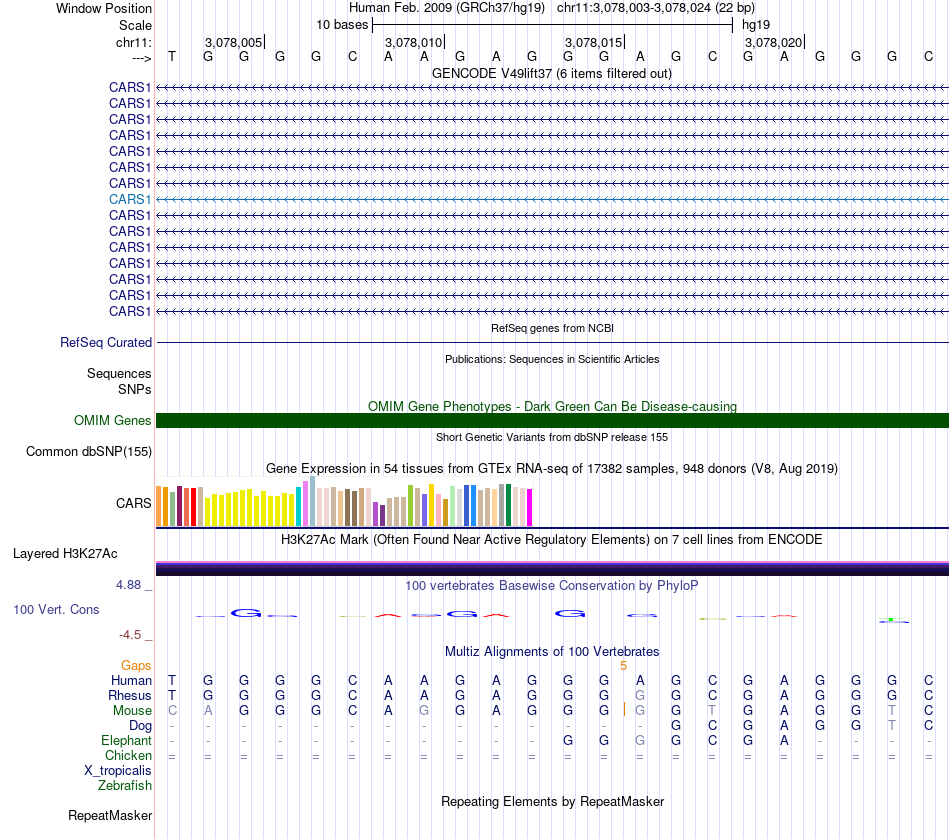Click the Window Position label
The image size is (950, 839).
tap(104, 8)
